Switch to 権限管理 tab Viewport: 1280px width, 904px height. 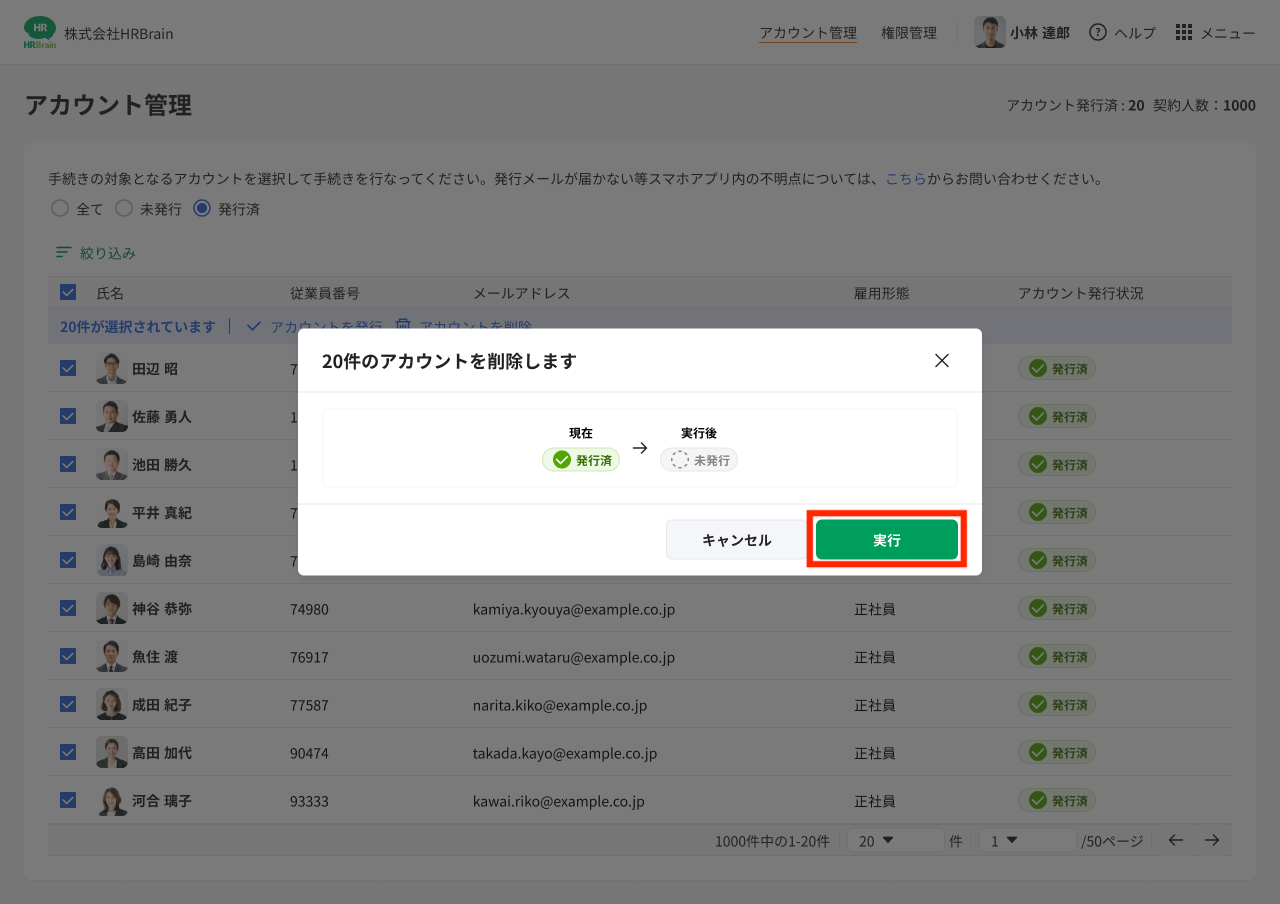[908, 32]
